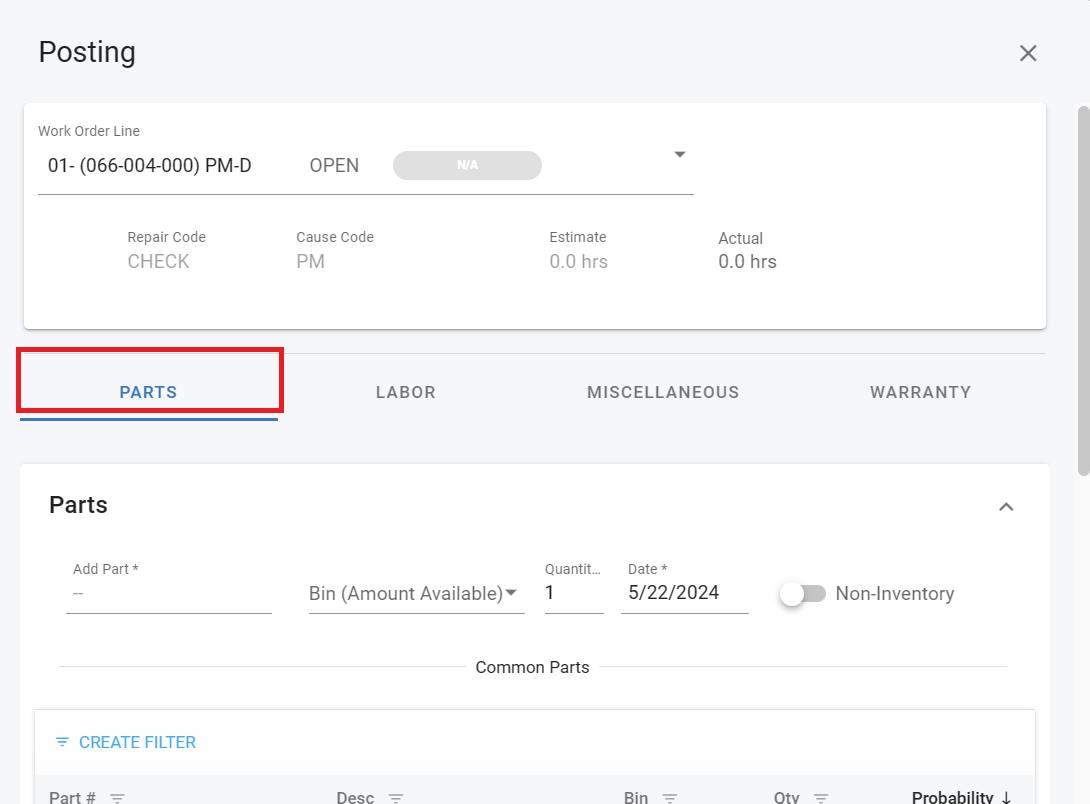Click the N/A status badge
This screenshot has width=1090, height=804.
coord(467,165)
